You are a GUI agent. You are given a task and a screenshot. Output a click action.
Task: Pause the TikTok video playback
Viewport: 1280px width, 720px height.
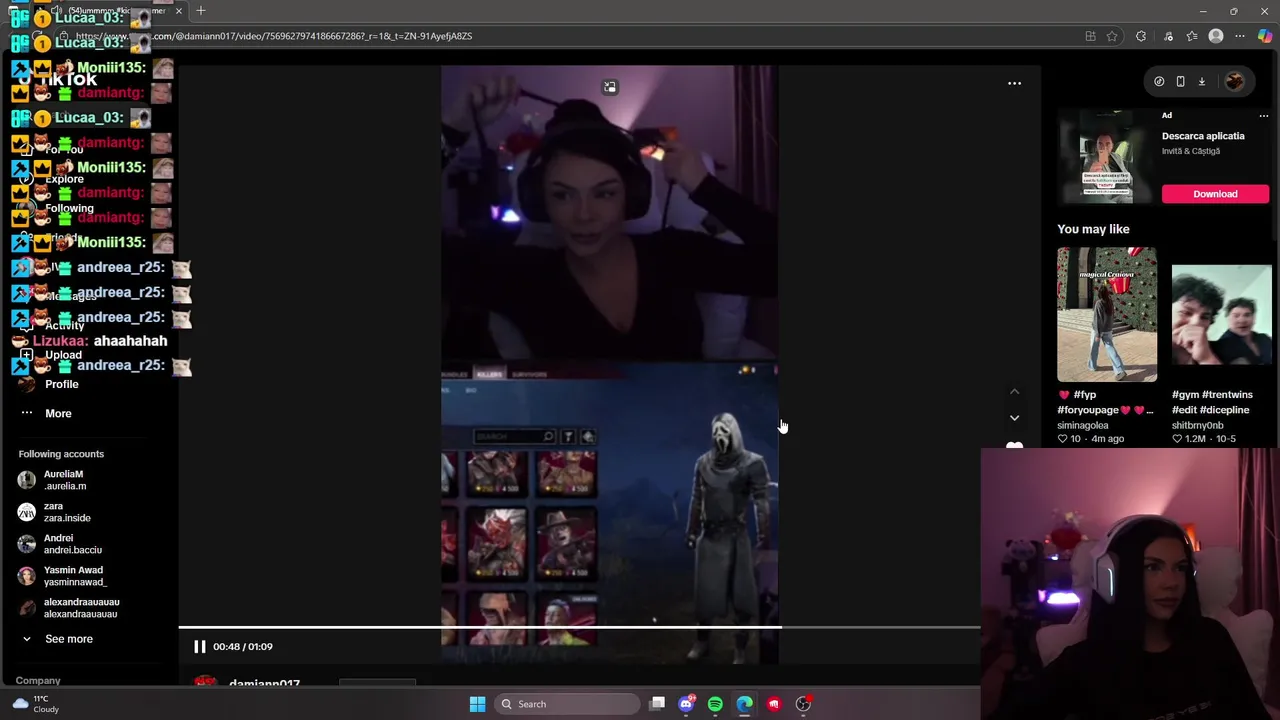point(199,647)
